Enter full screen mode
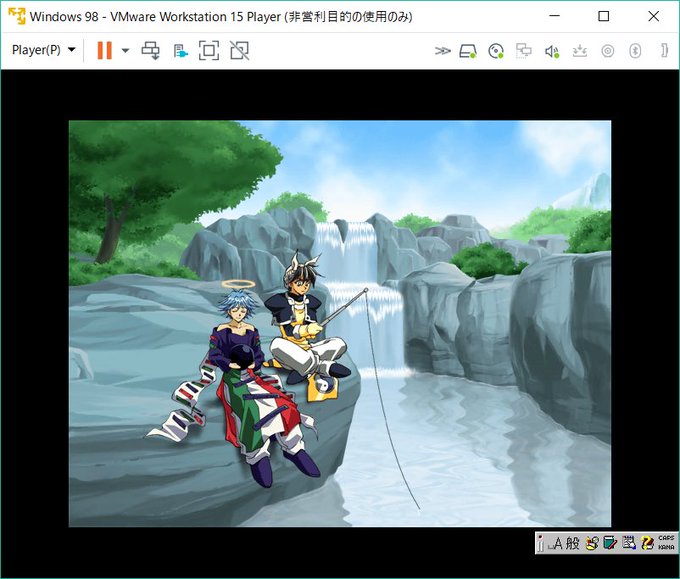 click(x=209, y=51)
